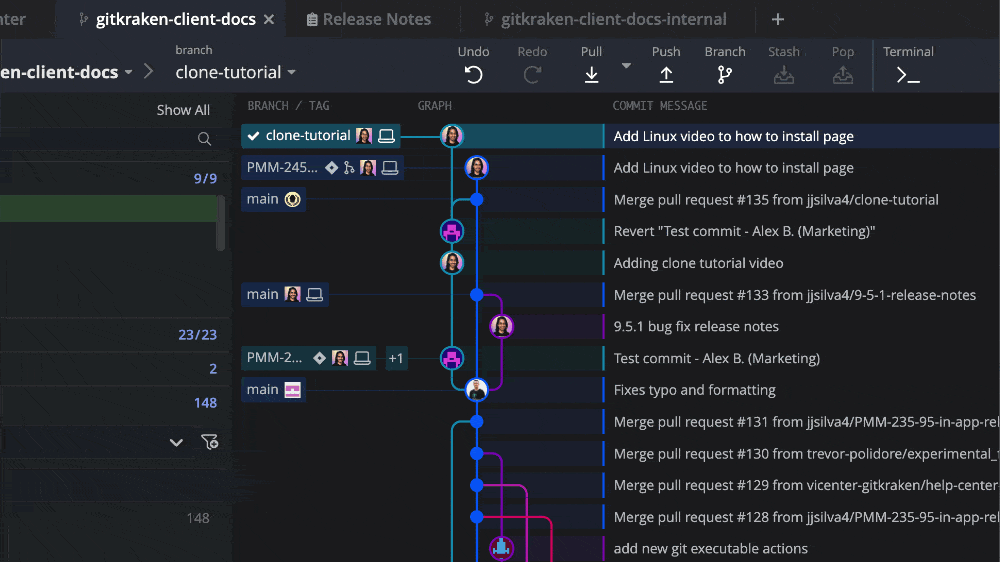The height and width of the screenshot is (562, 1000).
Task: Collapse section with the chevron down arrow
Action: [176, 442]
